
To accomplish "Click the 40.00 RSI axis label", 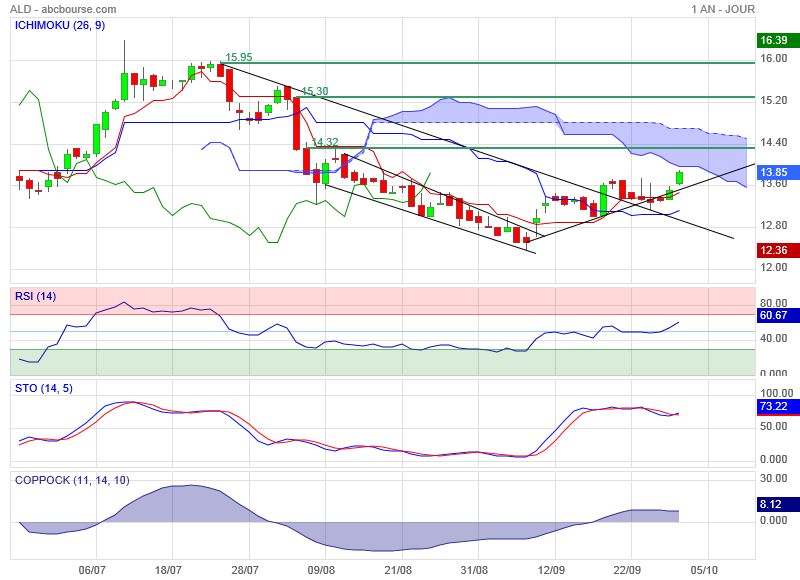I will pyautogui.click(x=773, y=338).
